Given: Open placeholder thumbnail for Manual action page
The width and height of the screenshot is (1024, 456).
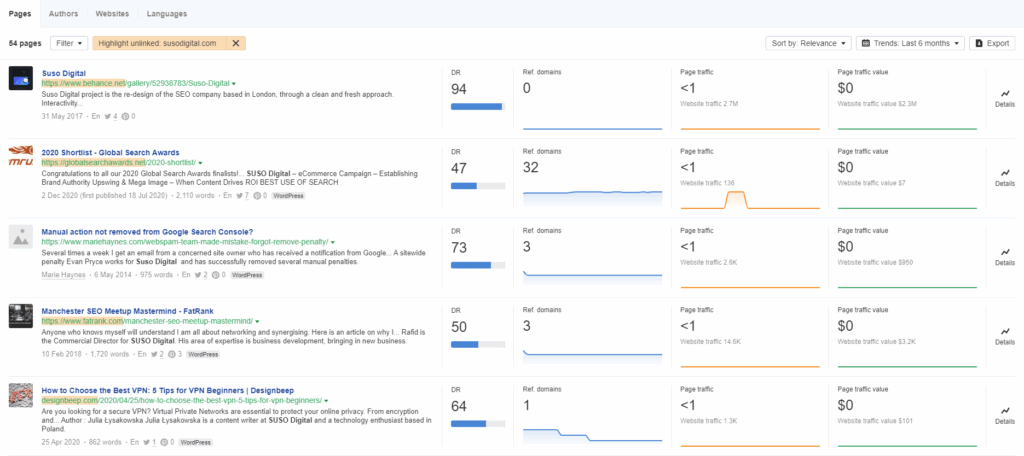Looking at the screenshot, I should click(21, 237).
